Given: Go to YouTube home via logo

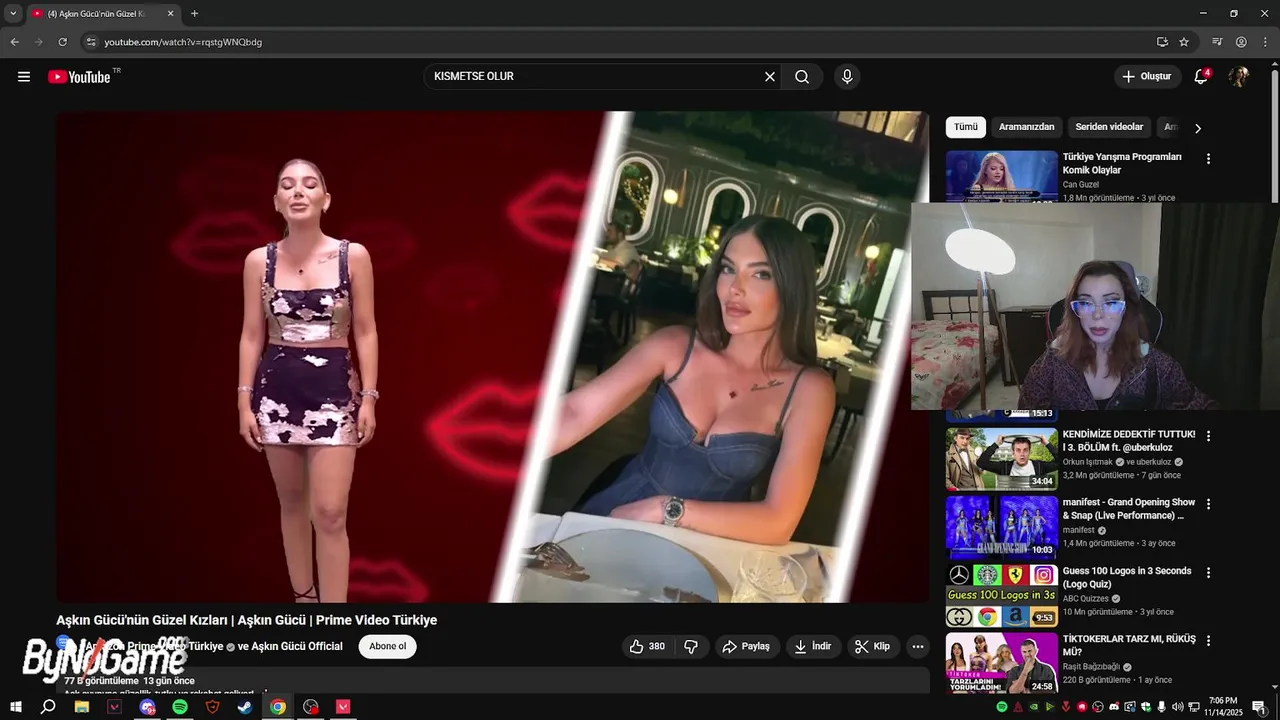Looking at the screenshot, I should tap(80, 77).
